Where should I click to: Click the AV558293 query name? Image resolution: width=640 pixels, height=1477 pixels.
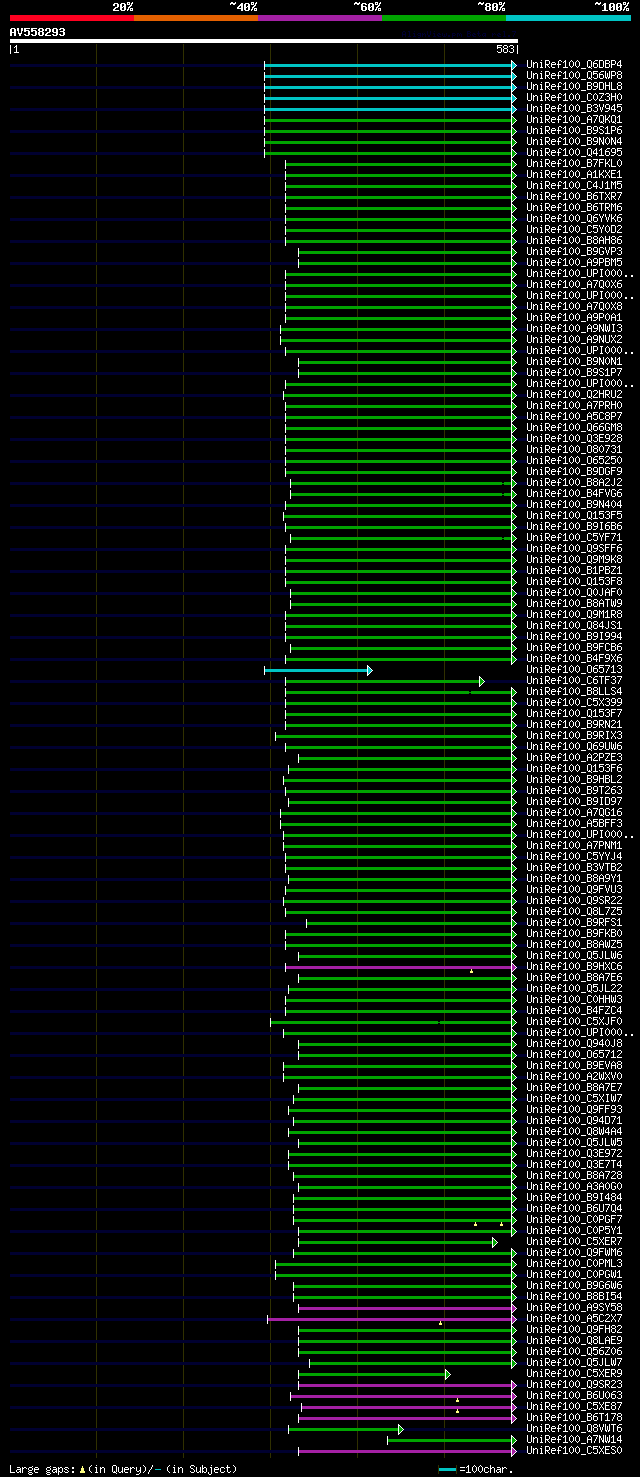[x=38, y=32]
